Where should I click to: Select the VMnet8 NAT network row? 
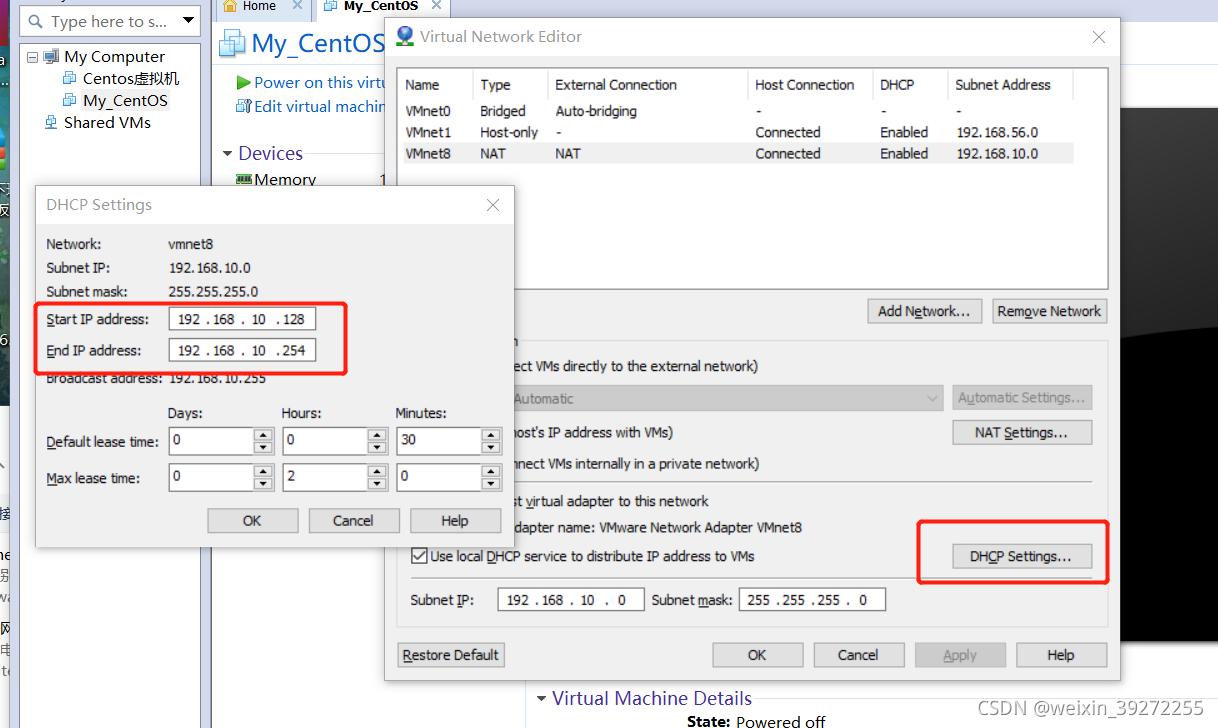(x=736, y=153)
